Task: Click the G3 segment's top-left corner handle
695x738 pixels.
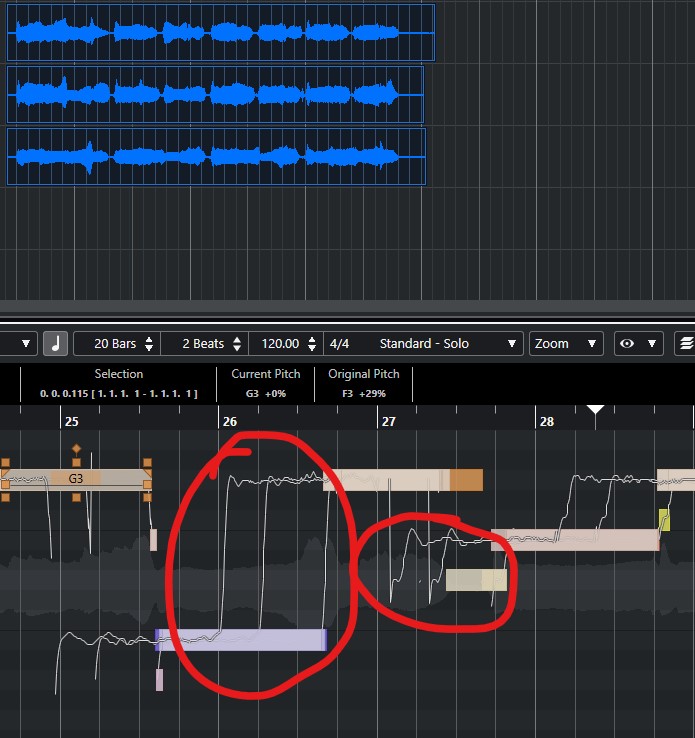Action: [5, 462]
